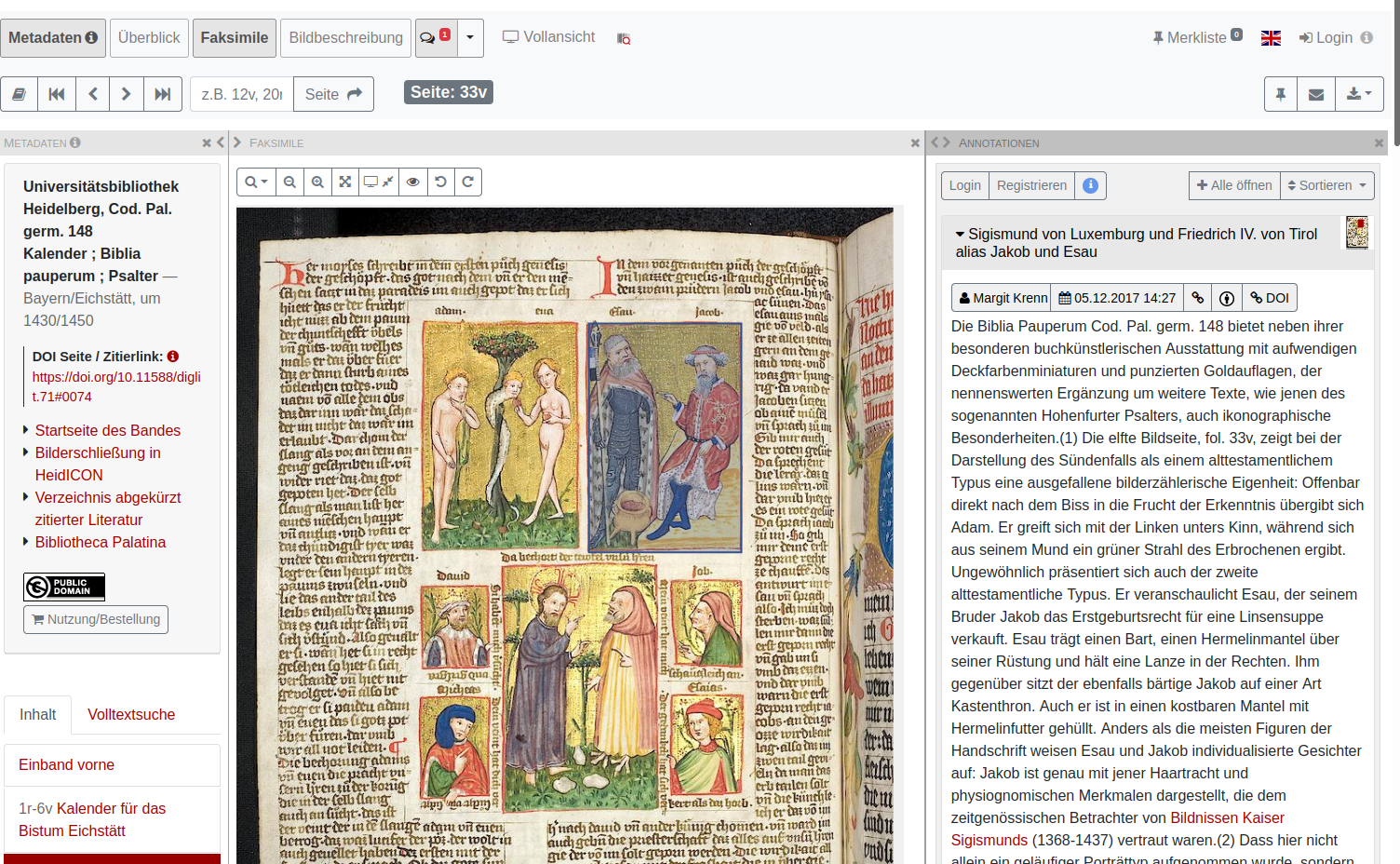Screen dimensions: 1400x864
Task: Click Alle öffnen button
Action: tap(1234, 185)
